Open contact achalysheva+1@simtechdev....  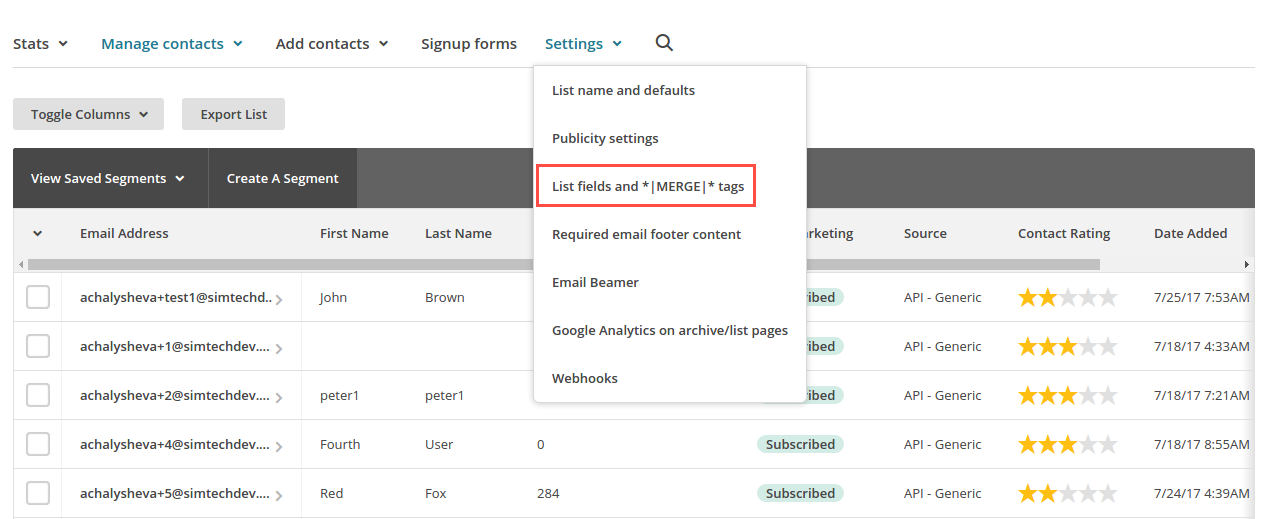[175, 346]
